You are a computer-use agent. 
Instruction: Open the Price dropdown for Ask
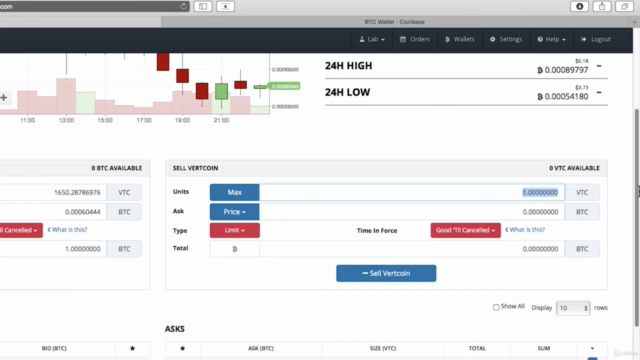pos(234,212)
